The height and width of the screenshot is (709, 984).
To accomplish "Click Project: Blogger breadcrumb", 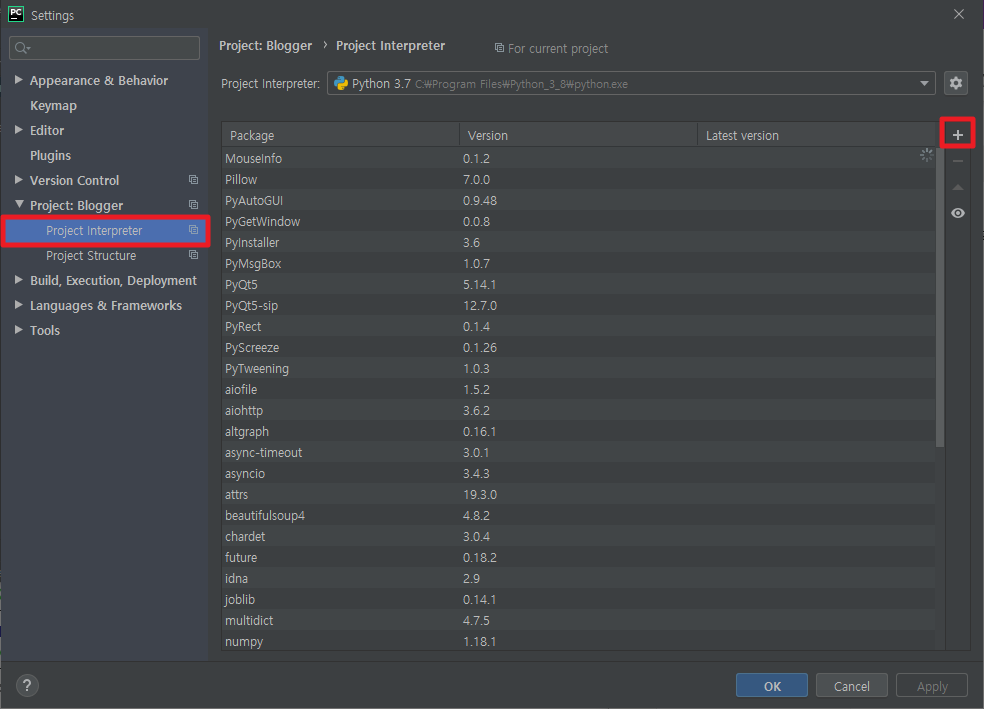I will [265, 46].
